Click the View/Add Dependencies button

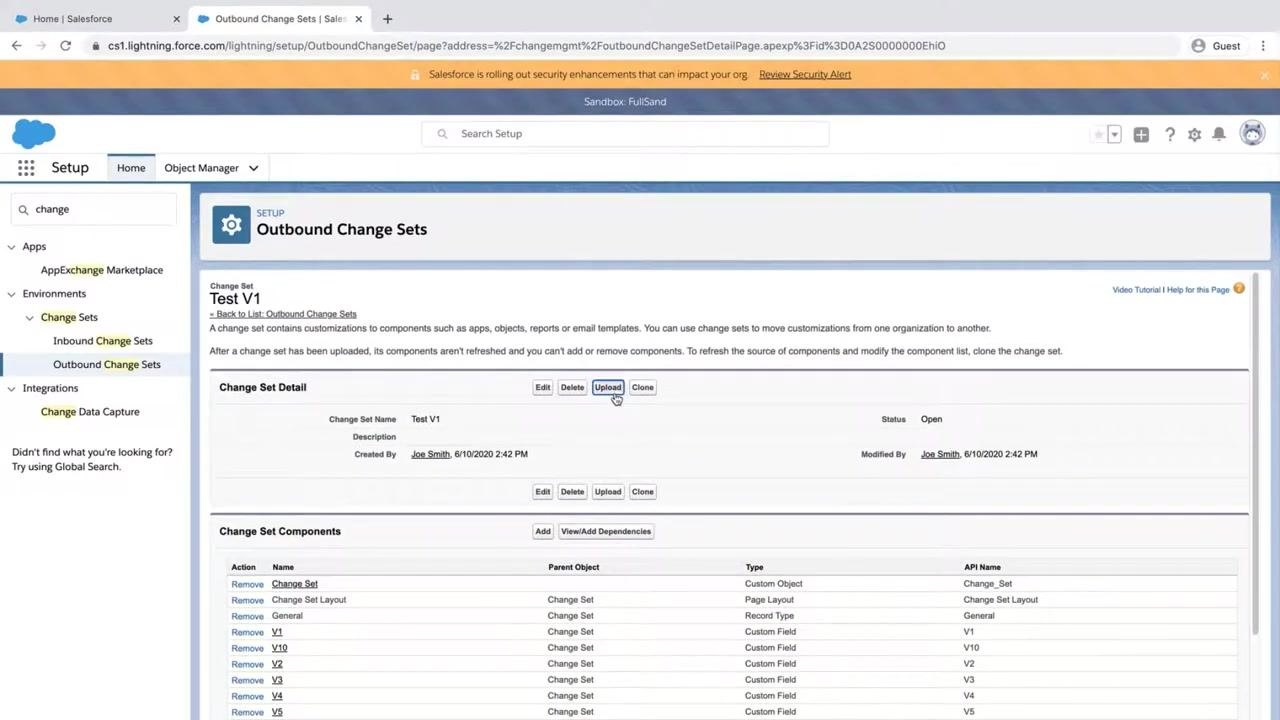(x=606, y=532)
